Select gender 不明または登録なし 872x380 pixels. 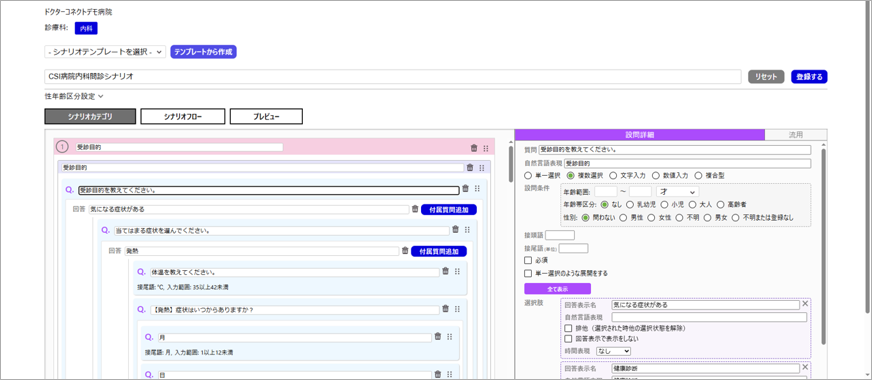[x=736, y=218]
